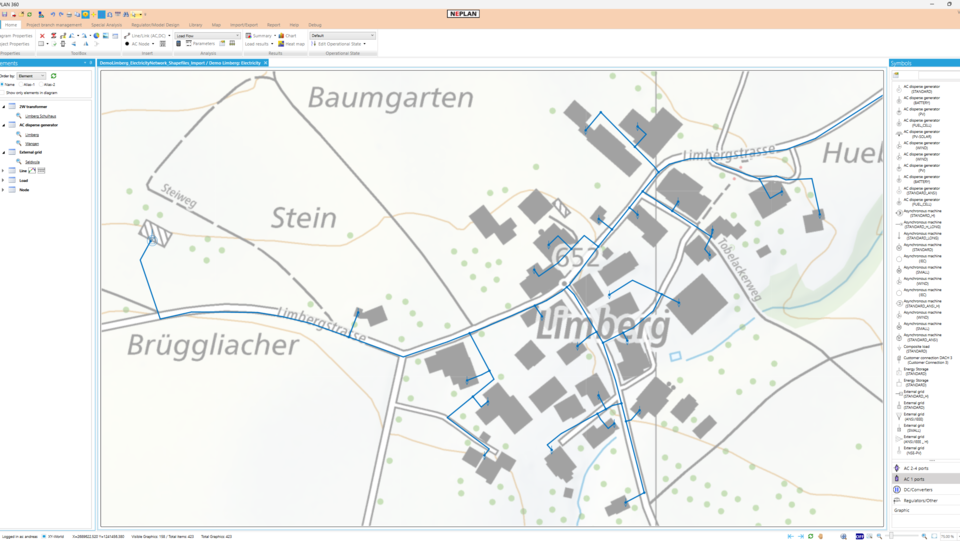Select the Alias-1 radio button
Image resolution: width=960 pixels, height=541 pixels.
pos(20,84)
